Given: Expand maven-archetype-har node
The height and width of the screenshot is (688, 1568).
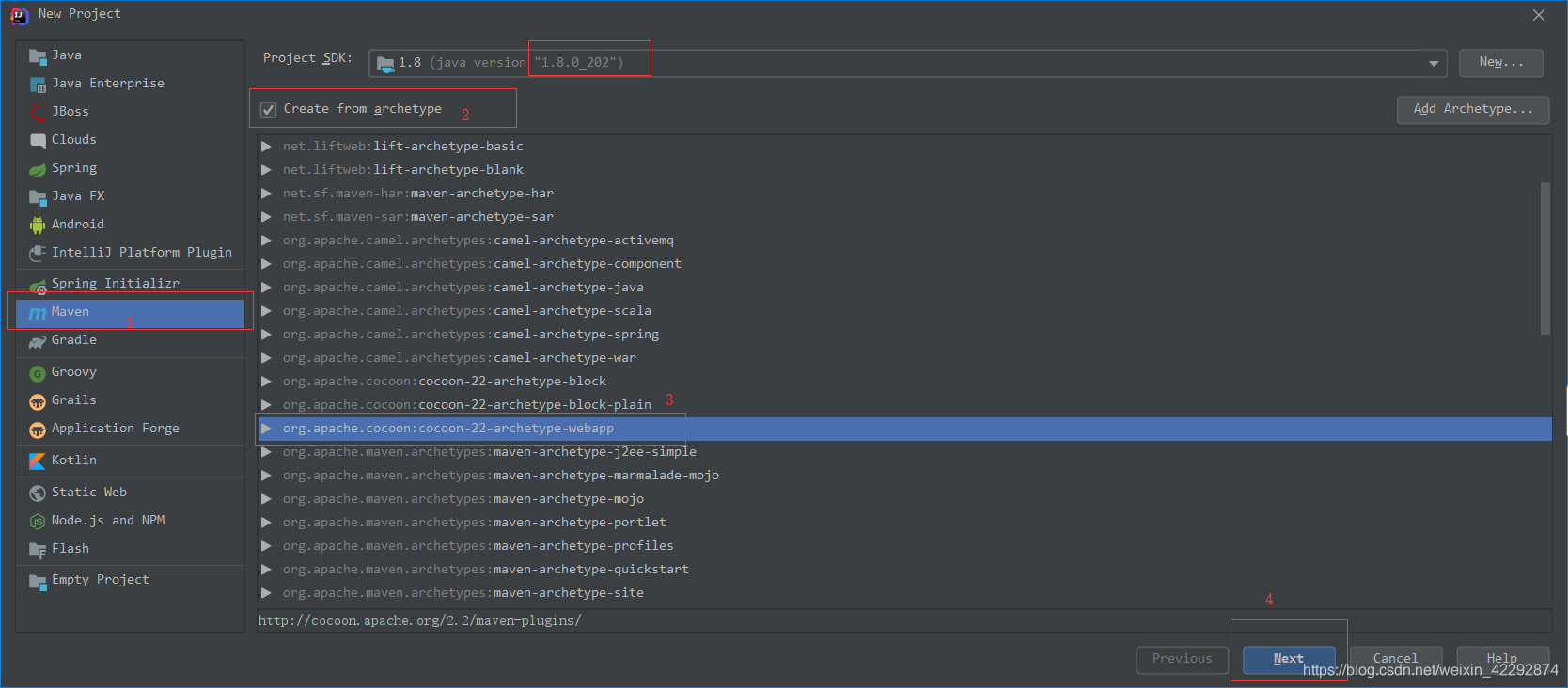Looking at the screenshot, I should [x=266, y=194].
